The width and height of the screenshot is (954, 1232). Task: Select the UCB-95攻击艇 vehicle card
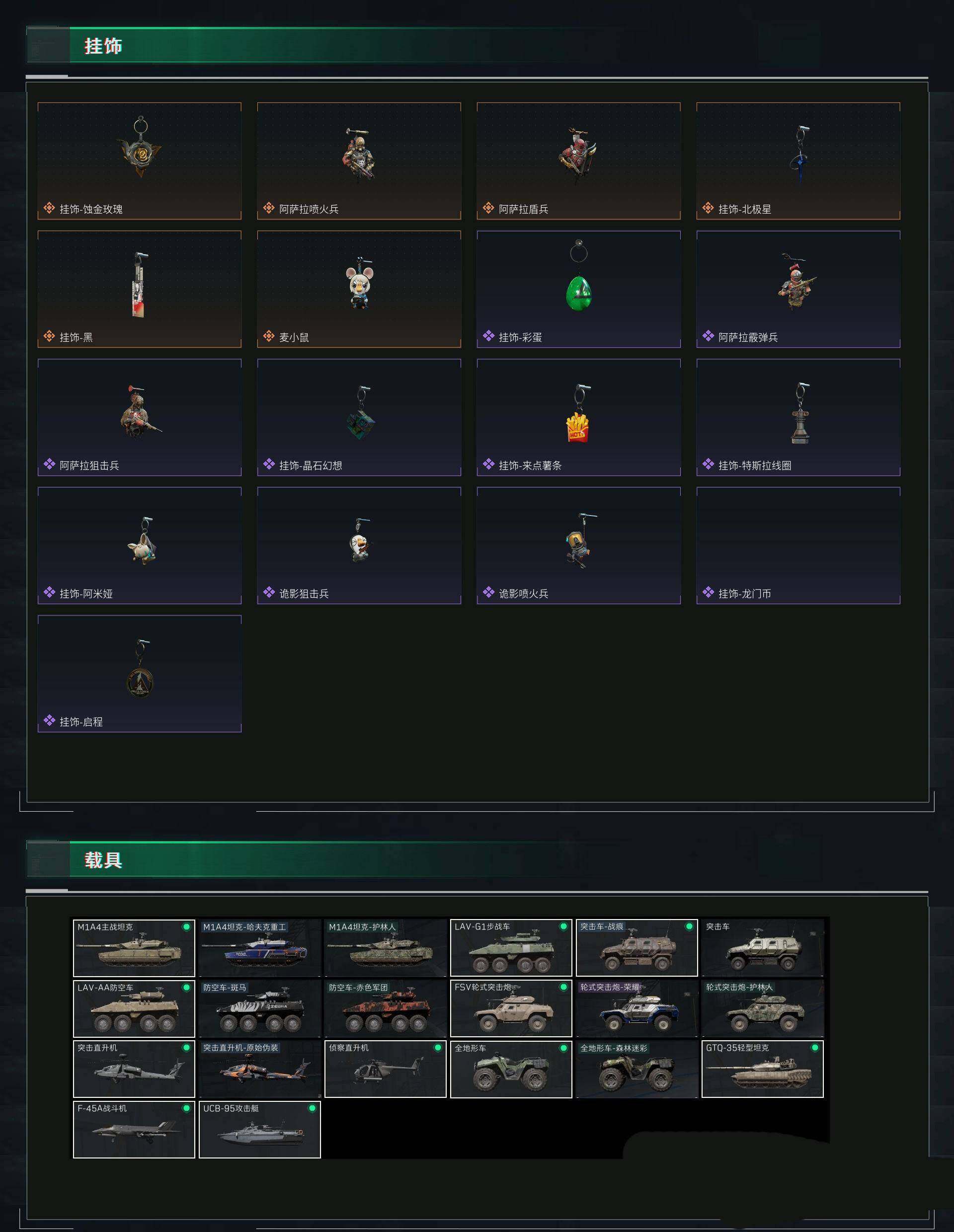click(x=259, y=1129)
